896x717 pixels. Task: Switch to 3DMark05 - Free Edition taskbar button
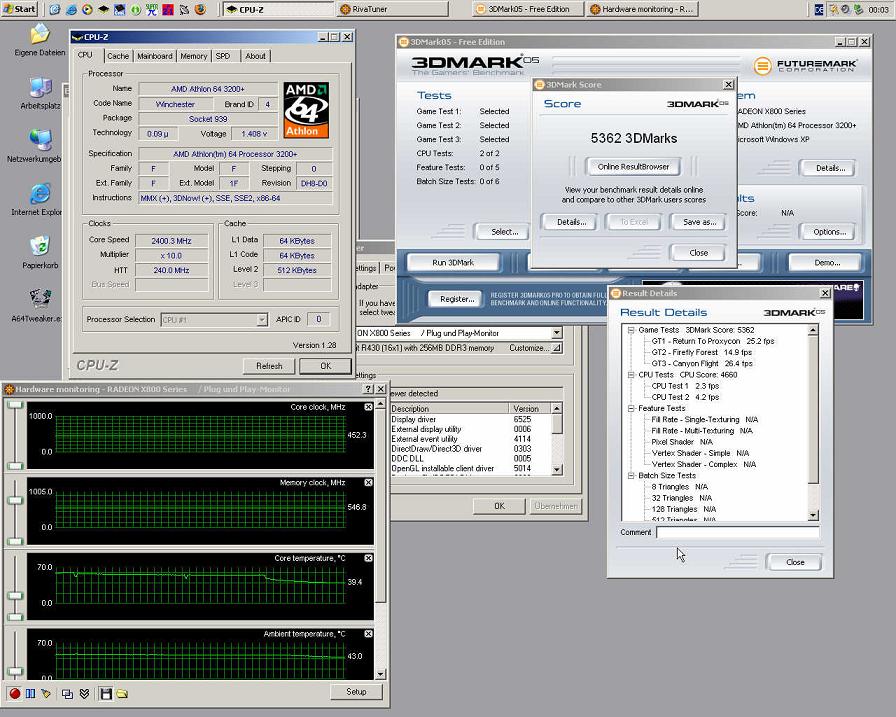528,9
